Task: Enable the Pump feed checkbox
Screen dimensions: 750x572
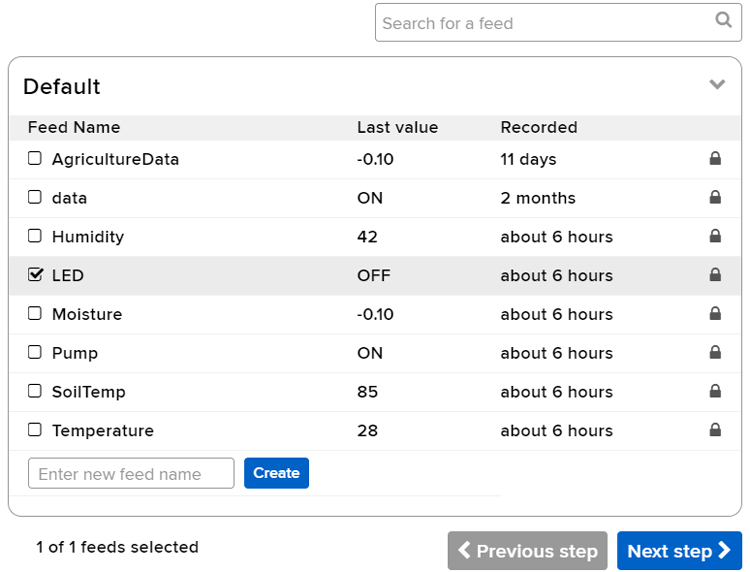Action: coord(35,353)
